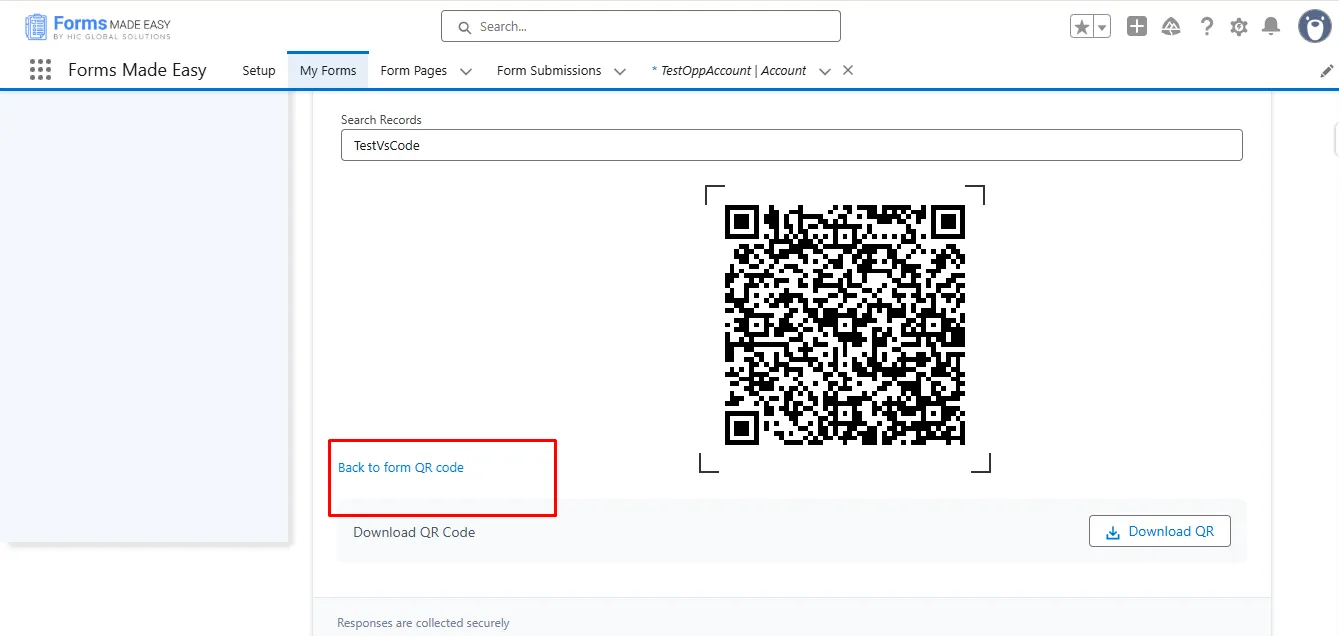Click the magnifier icon in search bar
Image resolution: width=1339 pixels, height=636 pixels.
pos(464,27)
